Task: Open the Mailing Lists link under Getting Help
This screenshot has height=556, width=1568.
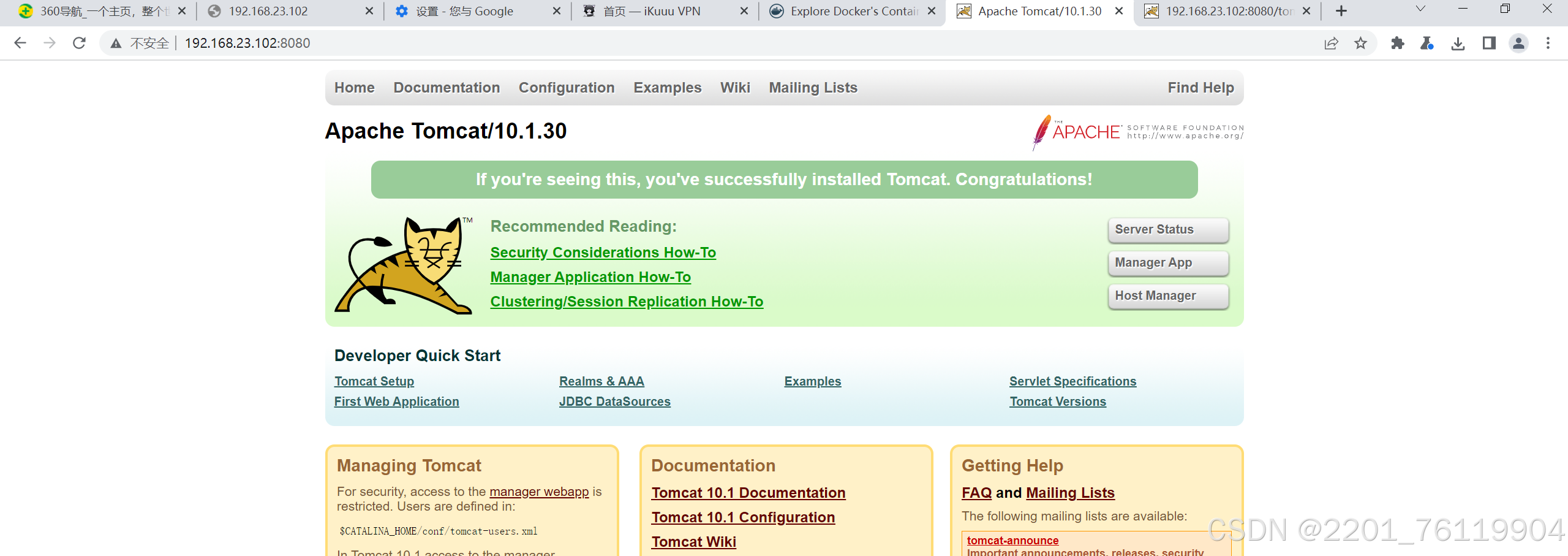Action: (1070, 493)
